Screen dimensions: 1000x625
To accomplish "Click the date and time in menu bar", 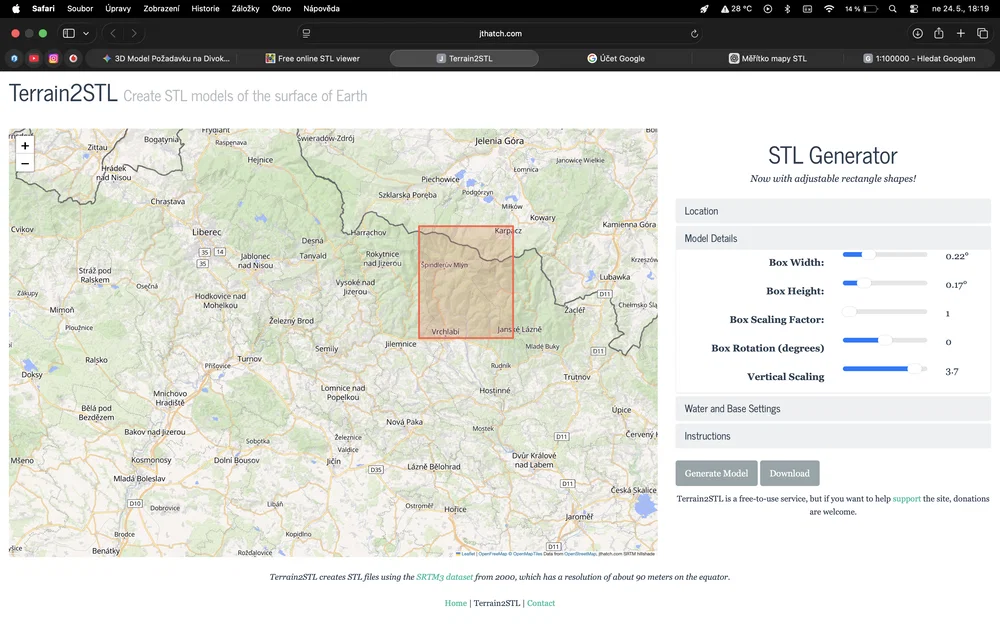I will pyautogui.click(x=960, y=8).
